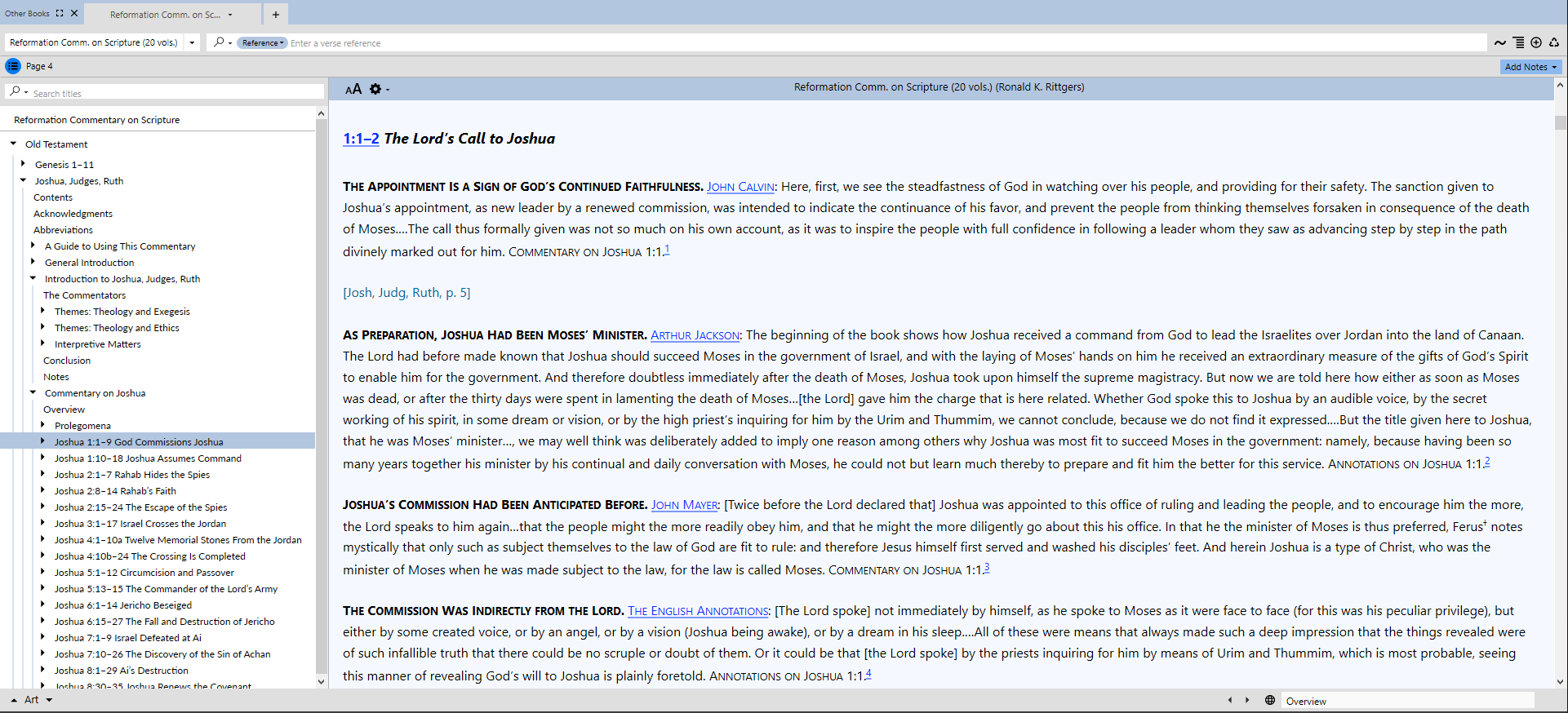Click the Search titles input field

[x=177, y=93]
